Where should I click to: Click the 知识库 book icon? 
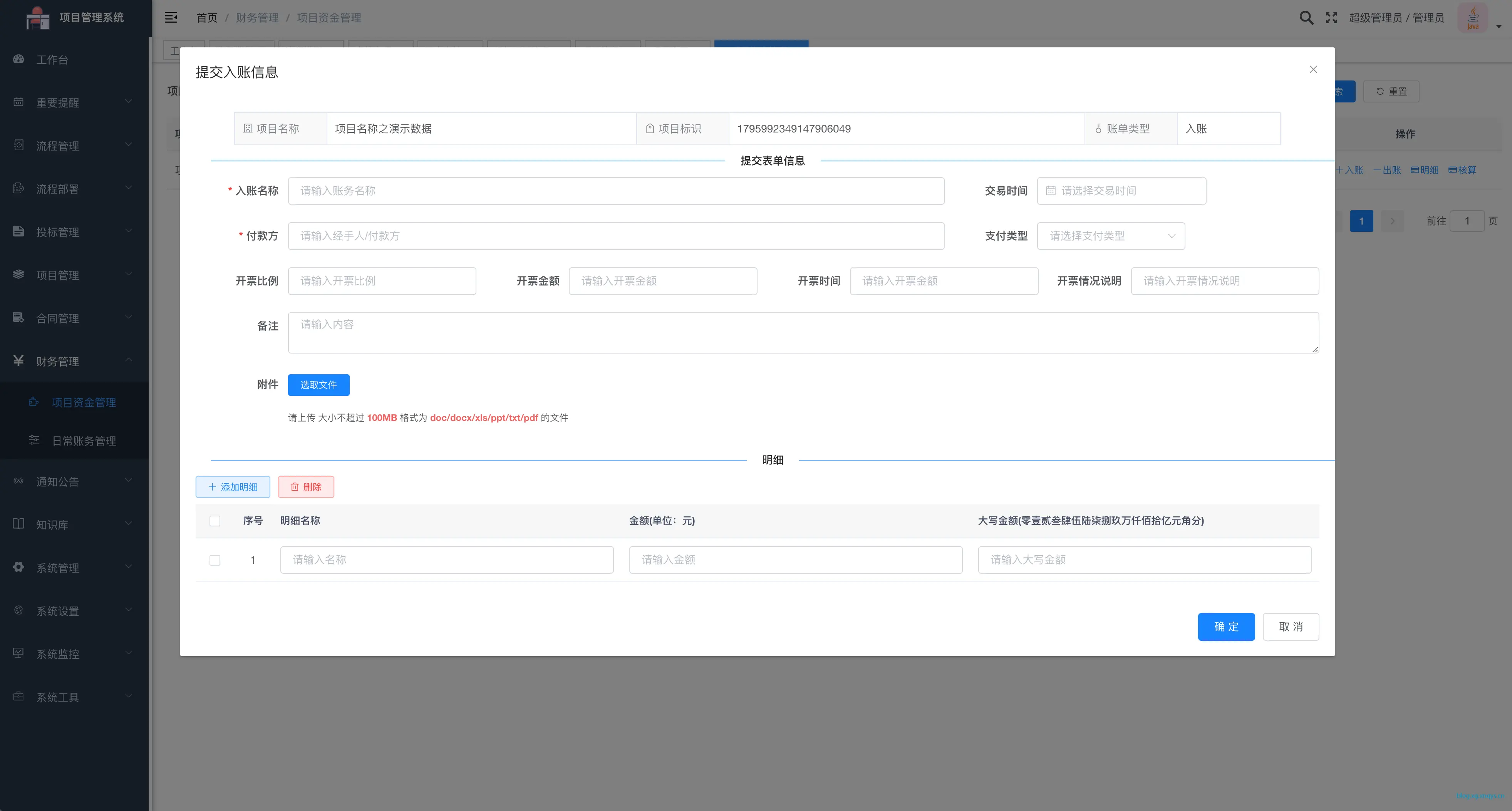pos(18,524)
